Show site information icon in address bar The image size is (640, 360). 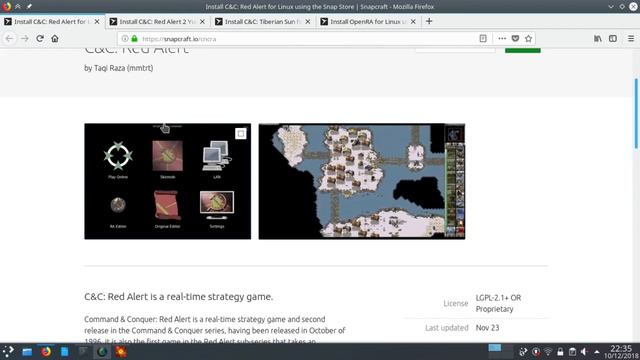125,39
